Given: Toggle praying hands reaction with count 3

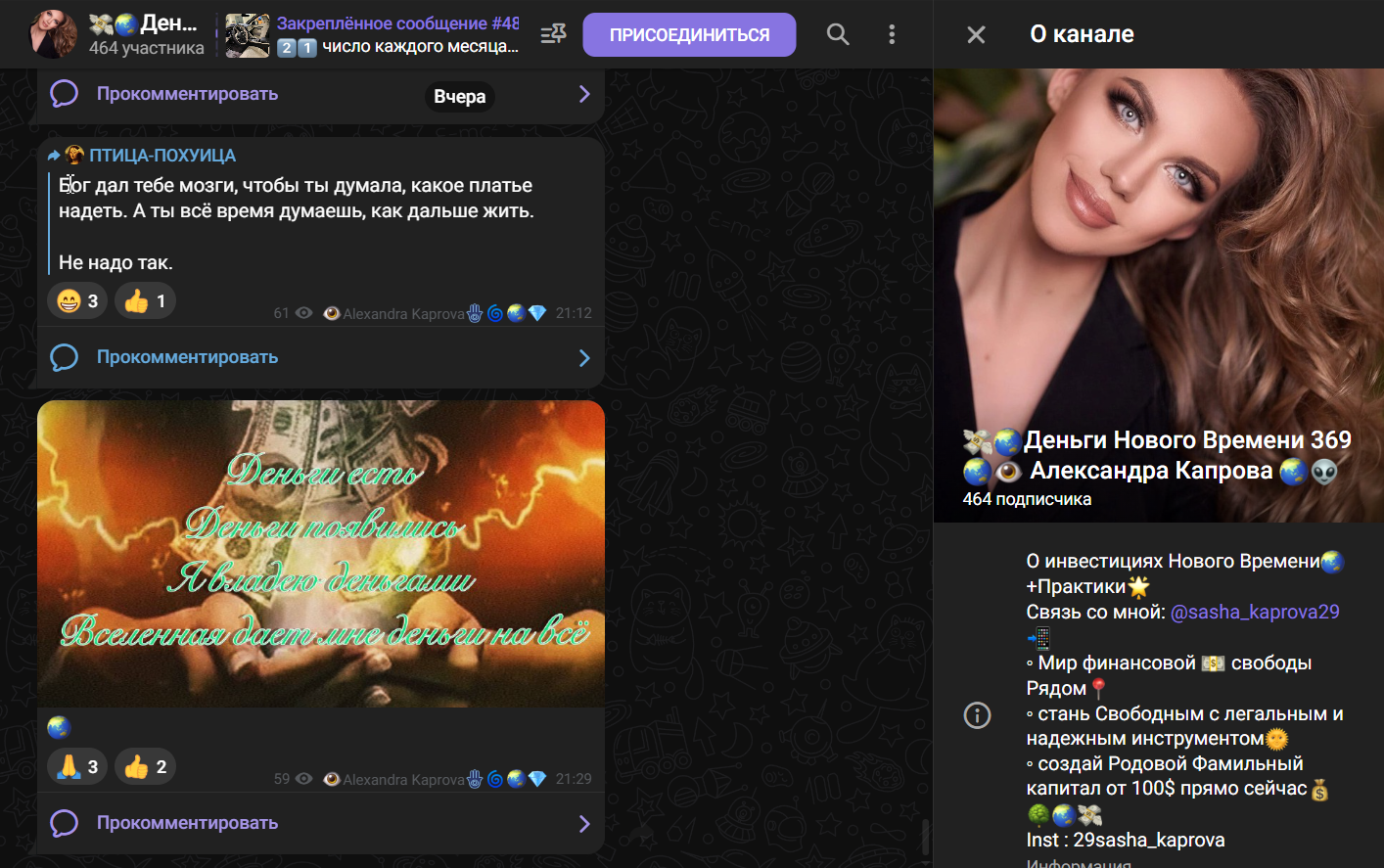Looking at the screenshot, I should 77,766.
